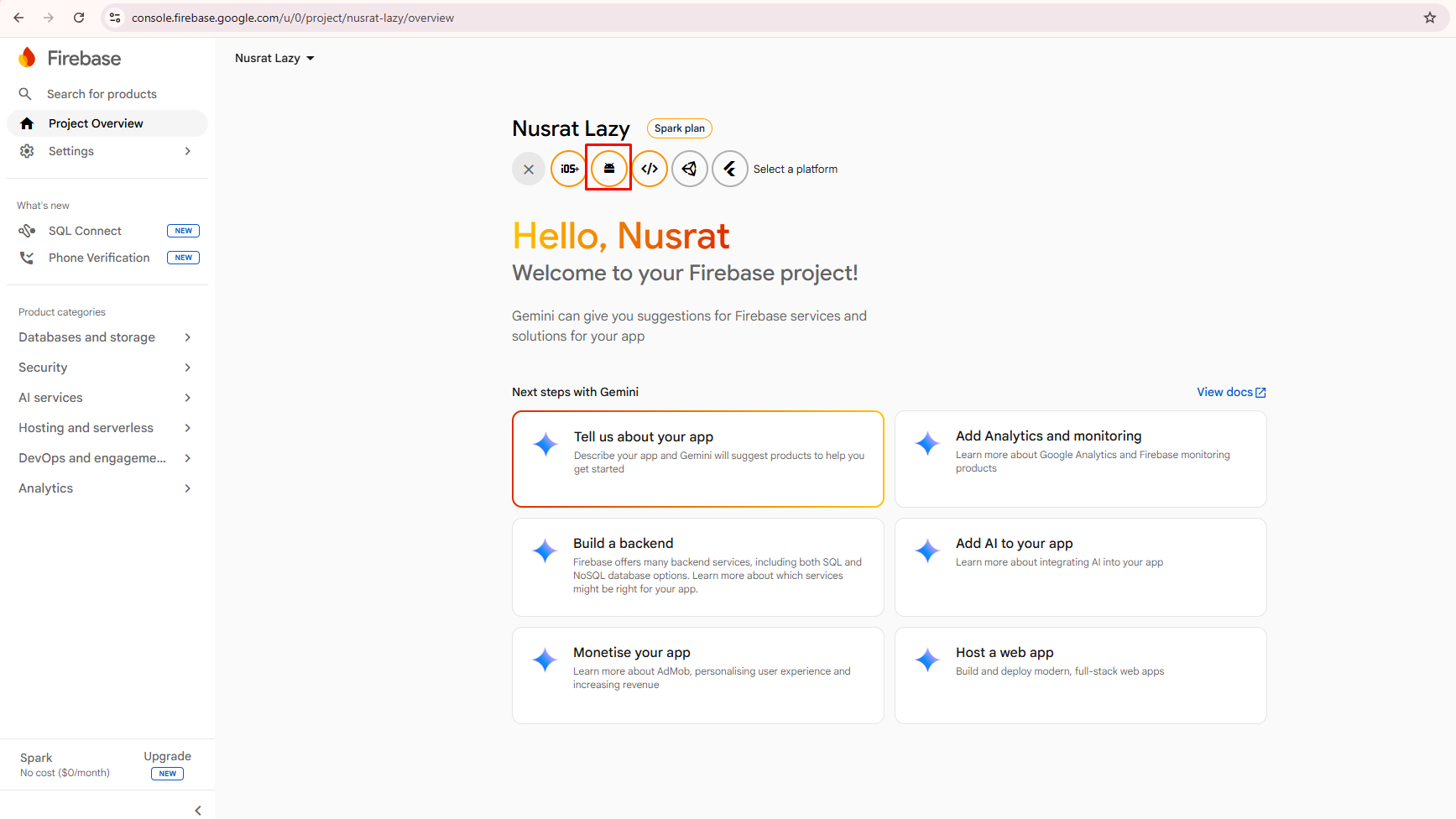
Task: Click the Settings gear icon
Action: (x=27, y=151)
